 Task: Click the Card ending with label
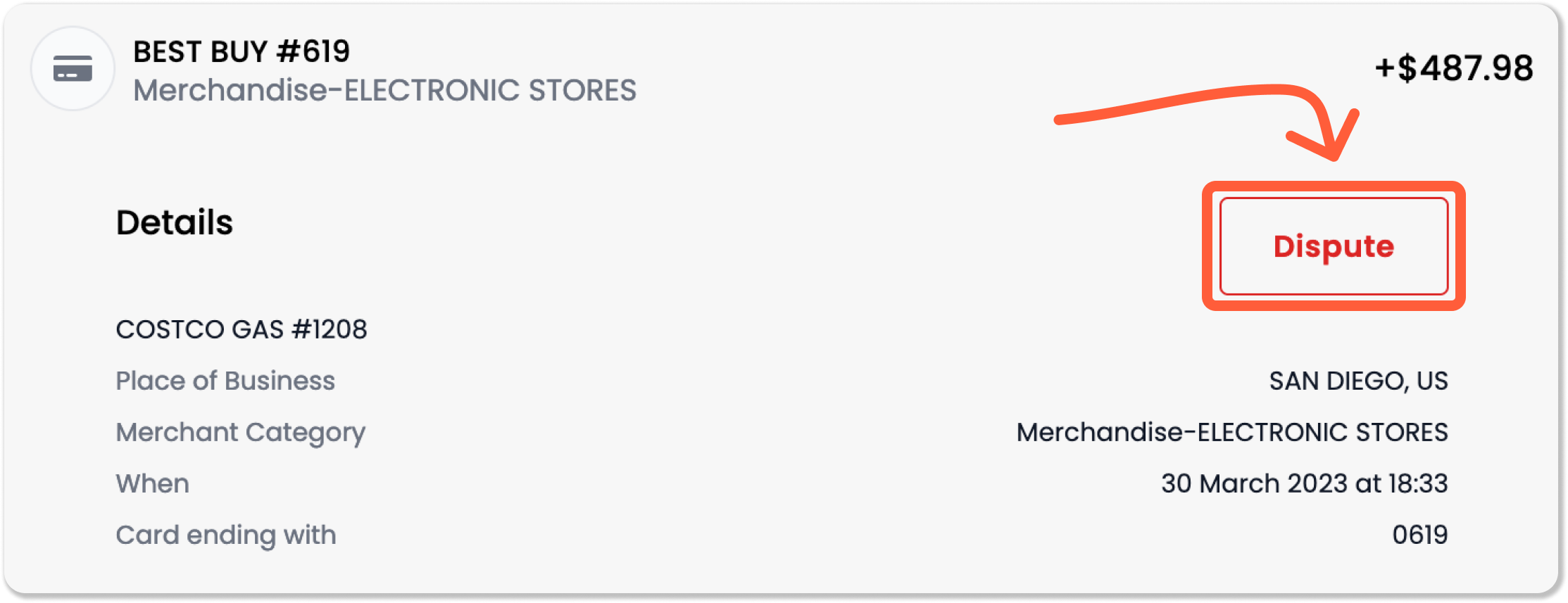click(x=226, y=535)
